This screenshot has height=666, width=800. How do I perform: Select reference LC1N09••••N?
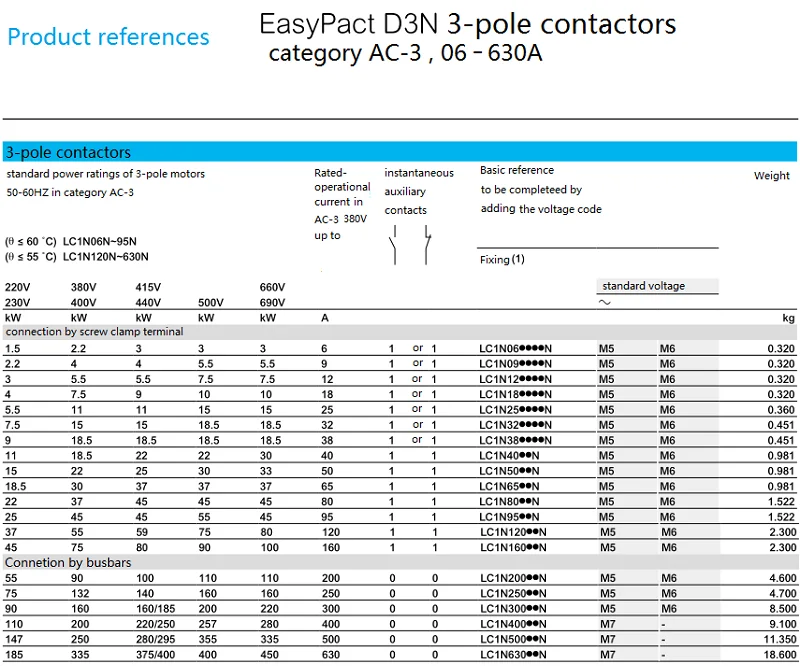(515, 364)
